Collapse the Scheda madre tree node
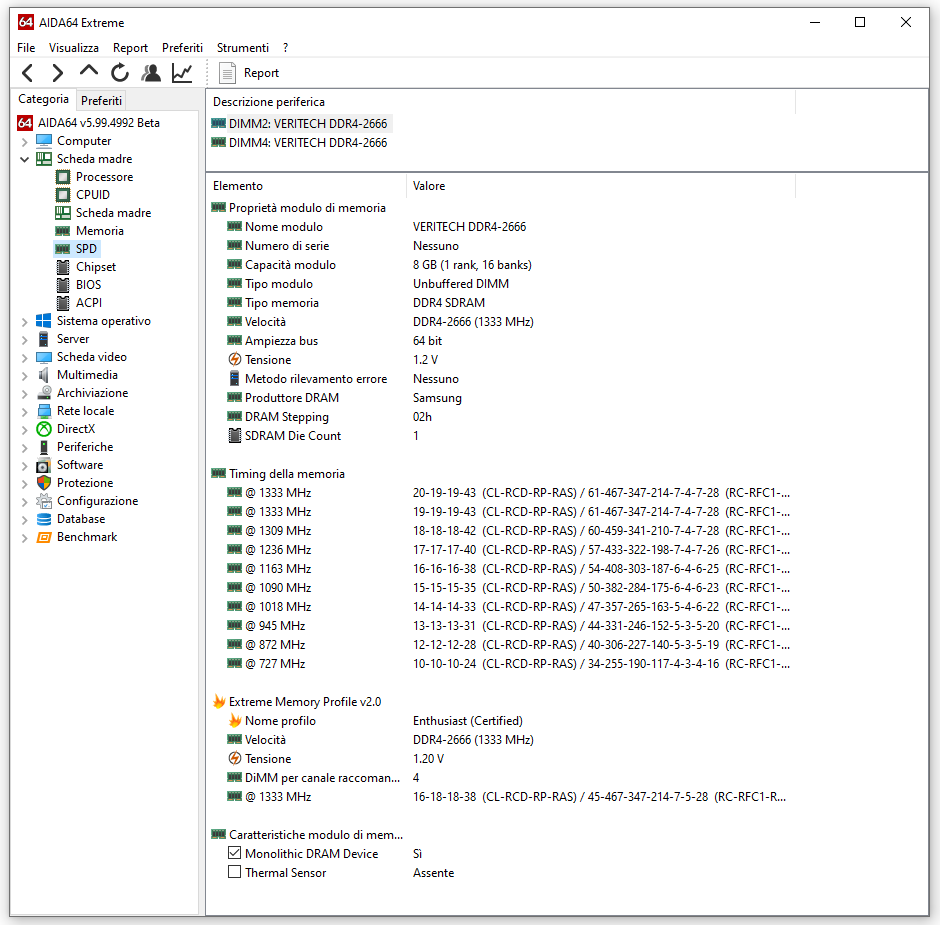Viewport: 940px width, 925px height. coord(25,159)
